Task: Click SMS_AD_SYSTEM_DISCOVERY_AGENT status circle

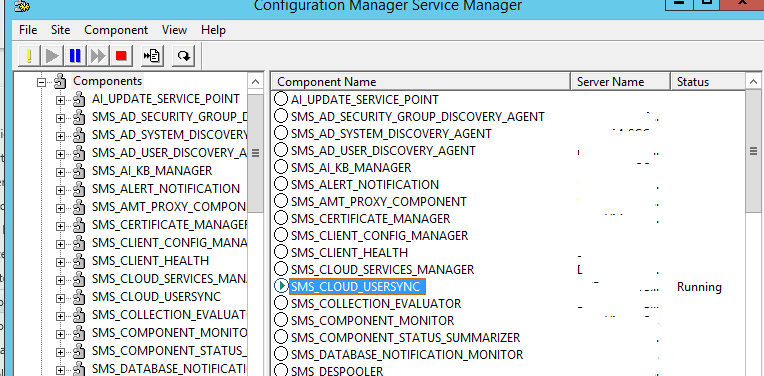Action: pos(281,133)
